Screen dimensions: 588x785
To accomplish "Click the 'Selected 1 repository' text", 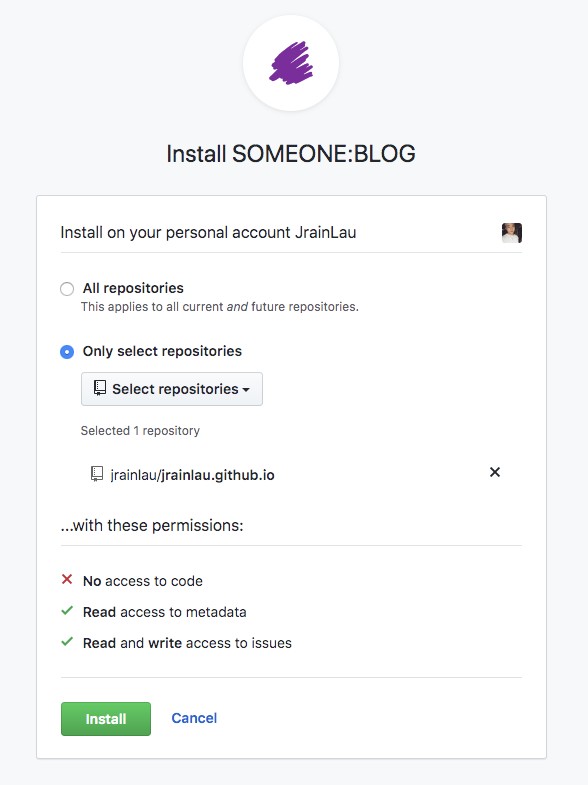I will (x=140, y=431).
